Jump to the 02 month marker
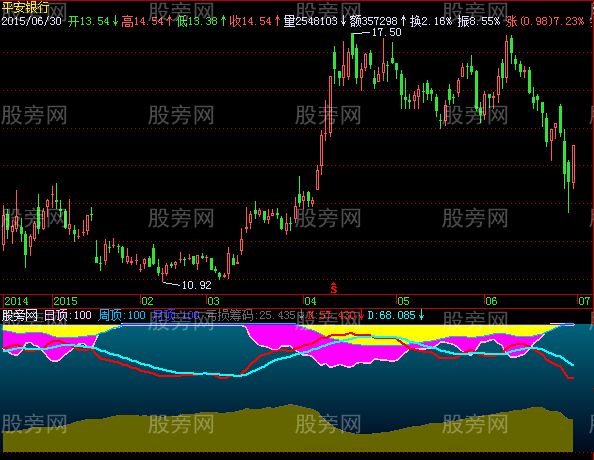 [x=147, y=301]
